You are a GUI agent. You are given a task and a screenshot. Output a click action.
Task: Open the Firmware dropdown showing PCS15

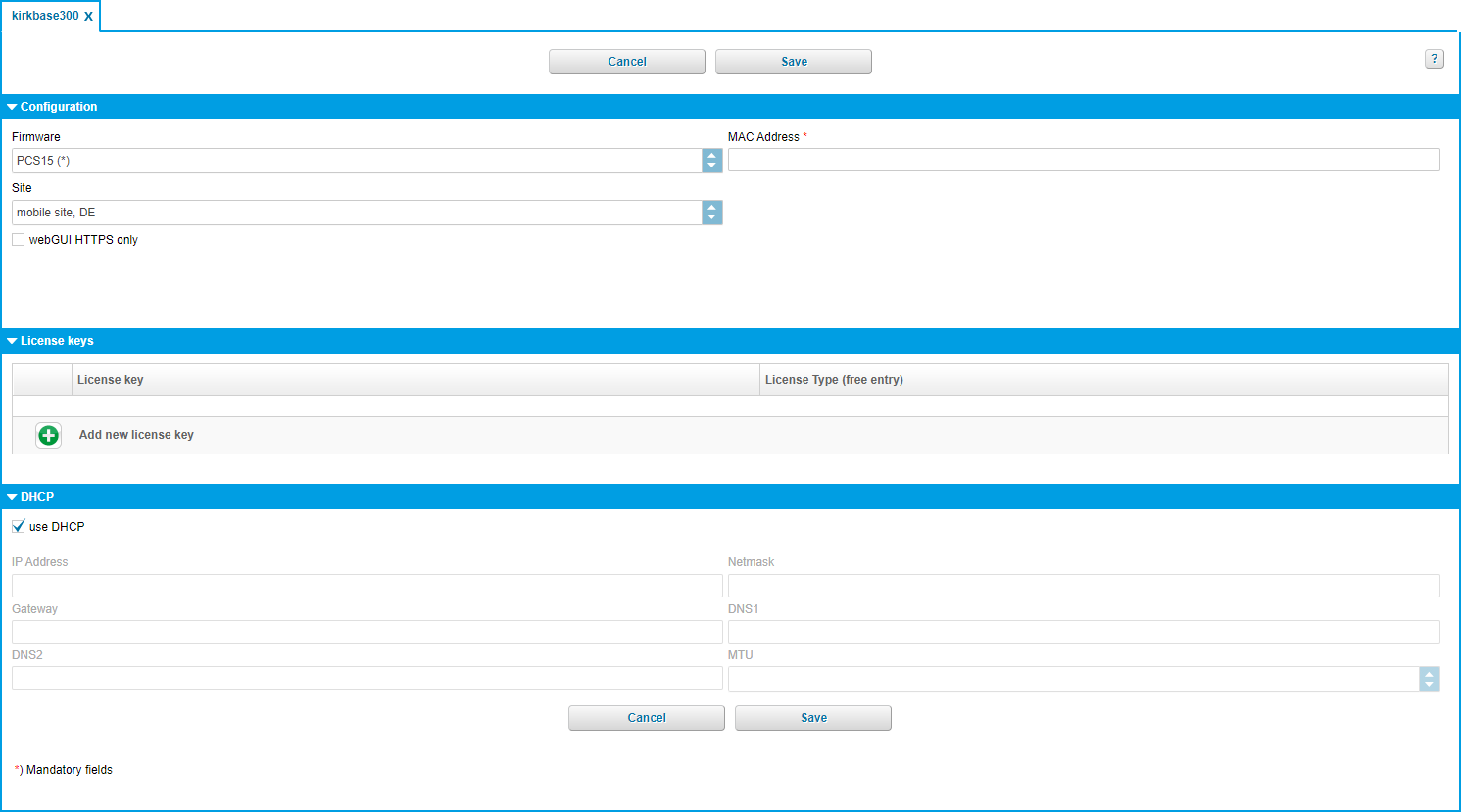(367, 161)
